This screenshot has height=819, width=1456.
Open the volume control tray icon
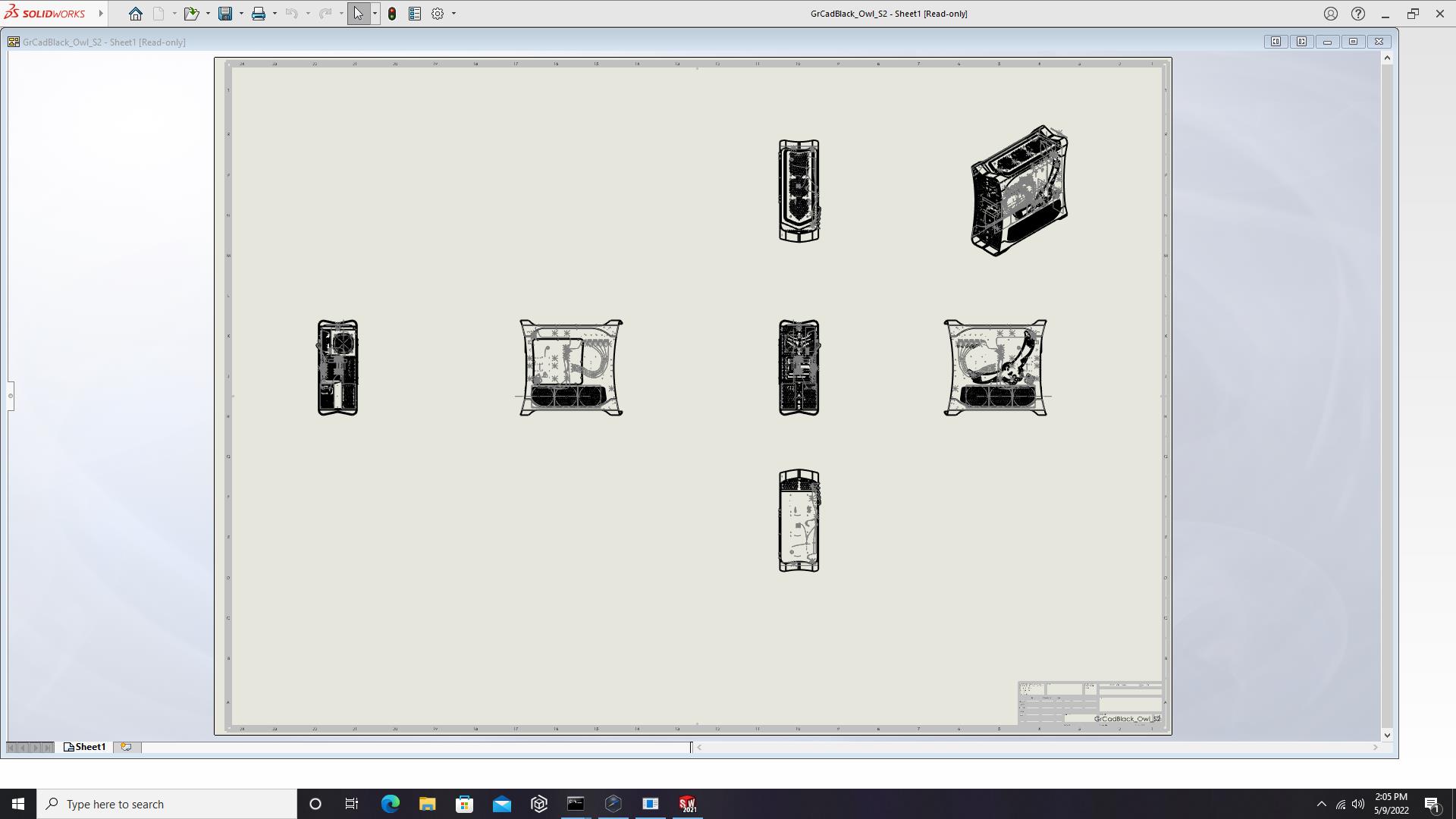[x=1358, y=804]
